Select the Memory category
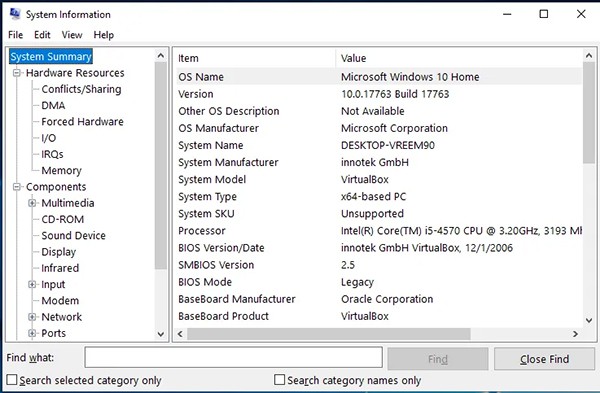The height and width of the screenshot is (393, 600). point(61,170)
